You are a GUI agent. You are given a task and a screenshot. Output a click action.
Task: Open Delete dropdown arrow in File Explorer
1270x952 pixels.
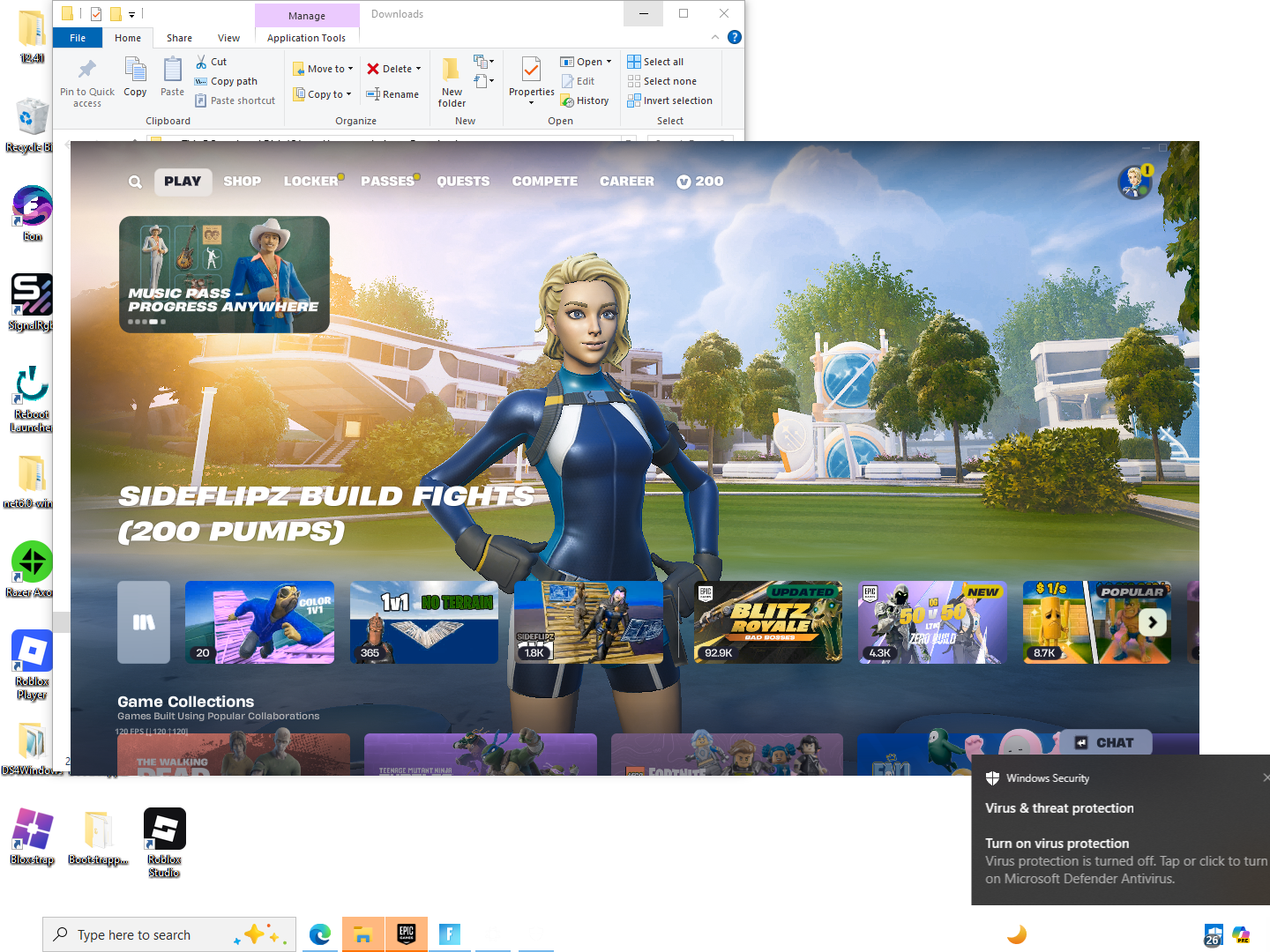418,69
